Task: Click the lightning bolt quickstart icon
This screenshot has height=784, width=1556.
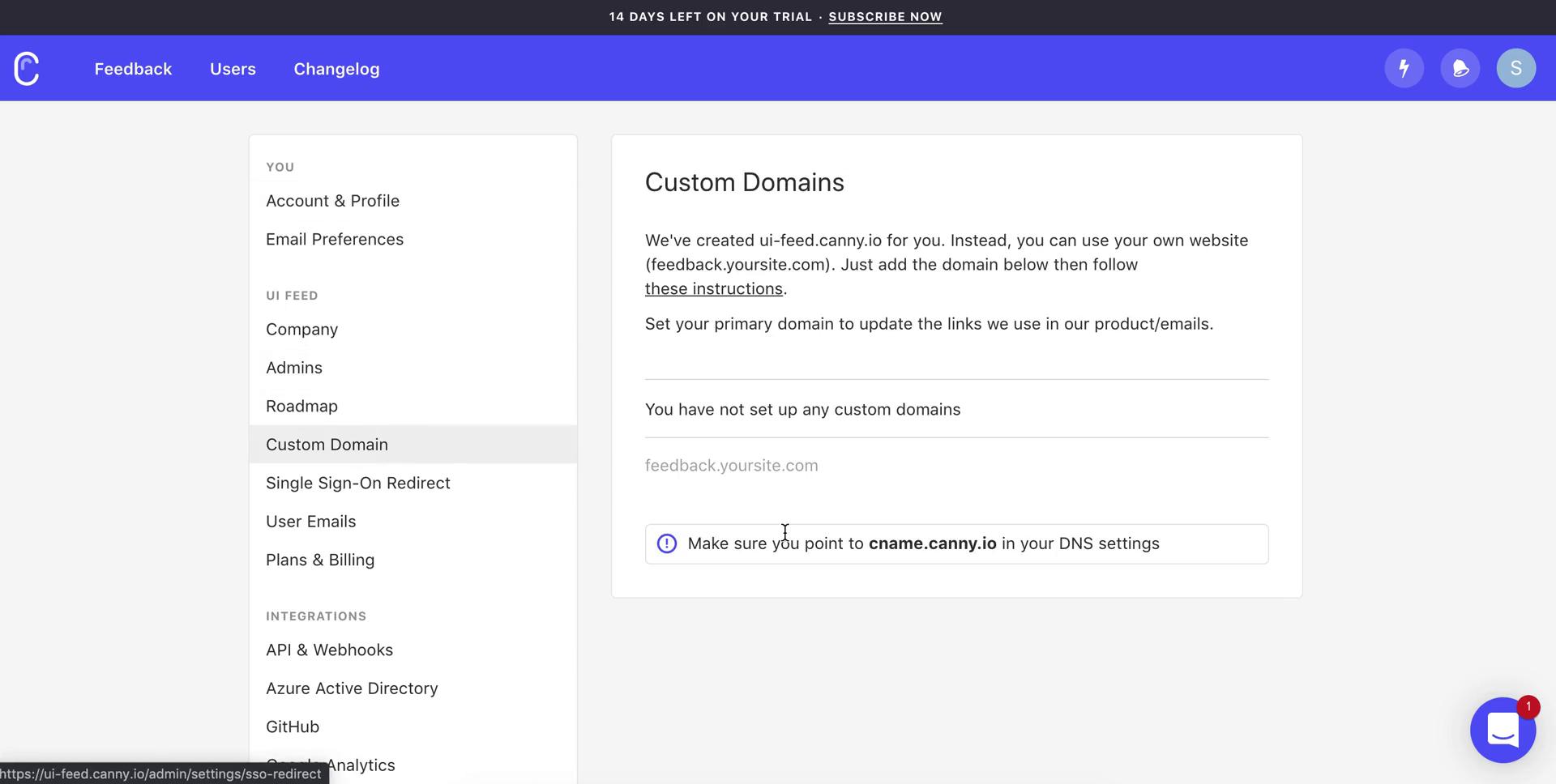Action: click(1404, 68)
